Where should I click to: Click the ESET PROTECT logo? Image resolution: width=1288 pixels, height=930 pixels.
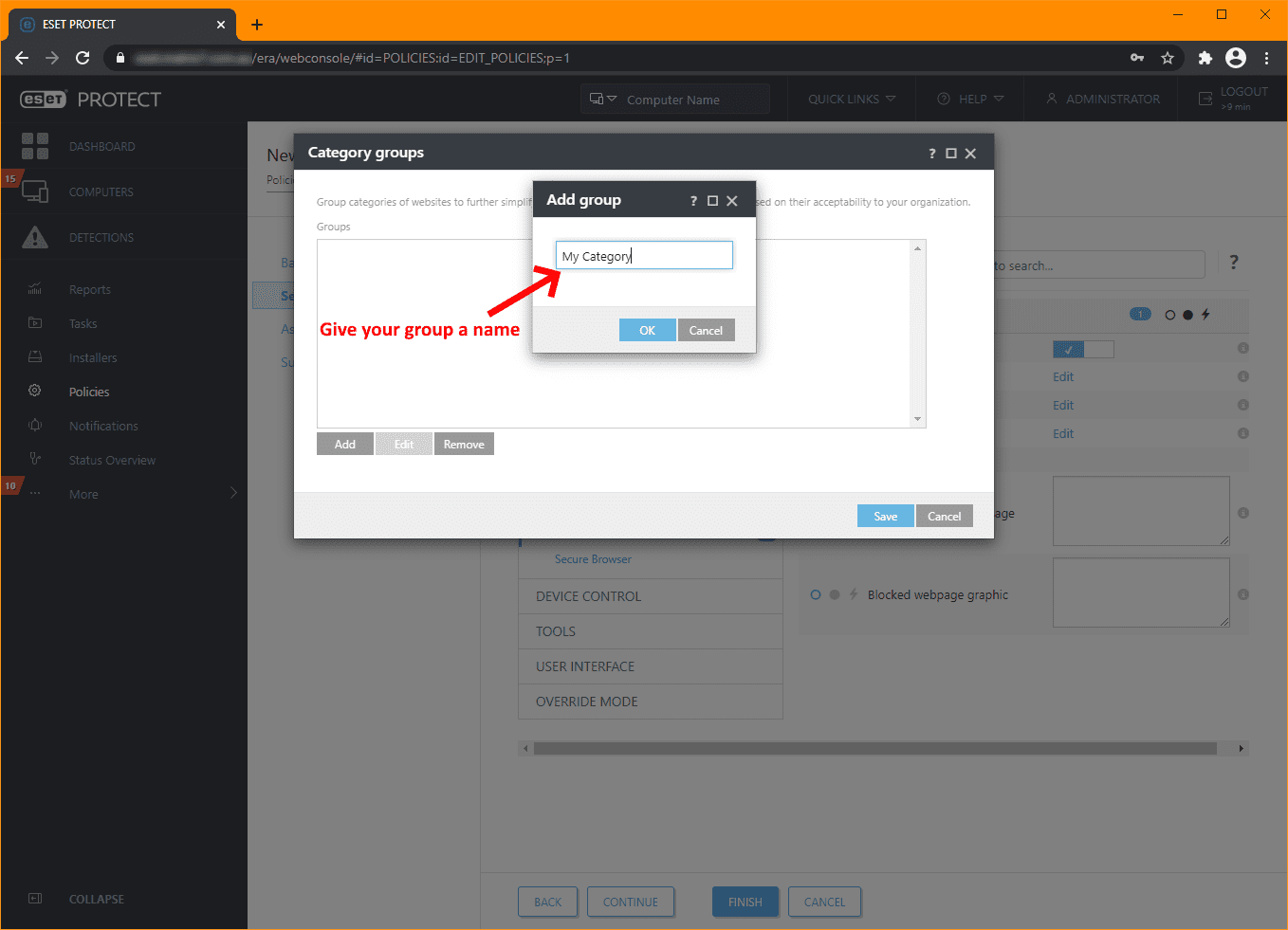click(90, 100)
